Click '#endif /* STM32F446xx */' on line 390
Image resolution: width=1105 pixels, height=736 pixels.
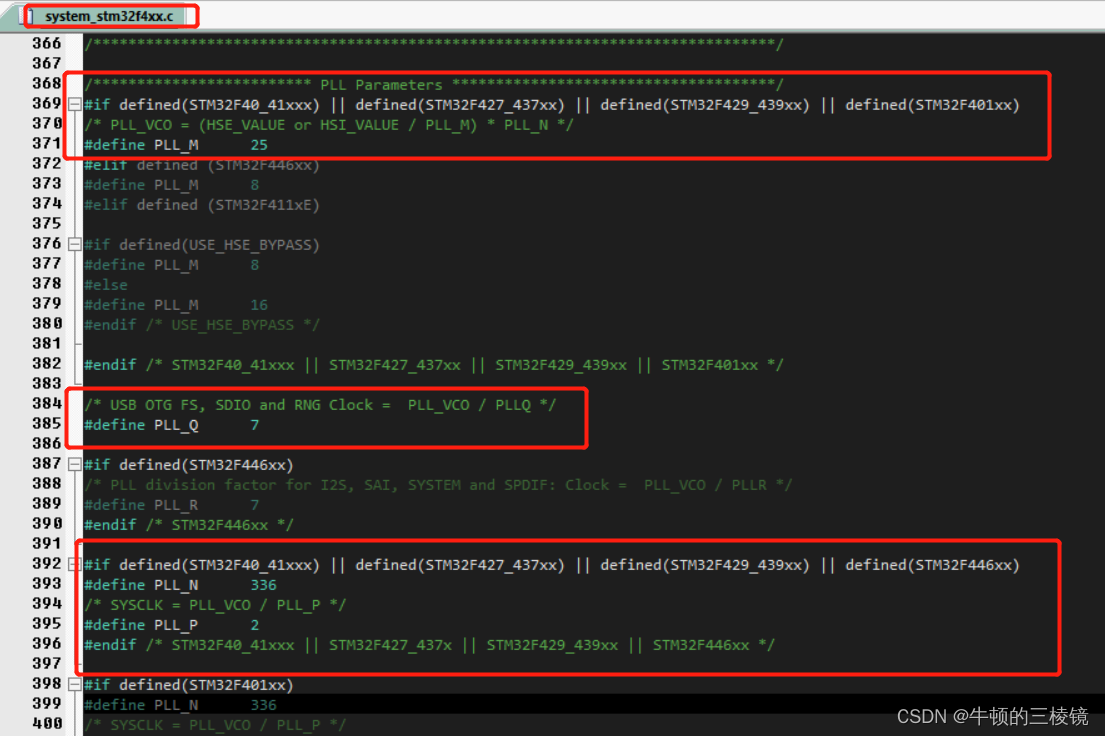[188, 525]
